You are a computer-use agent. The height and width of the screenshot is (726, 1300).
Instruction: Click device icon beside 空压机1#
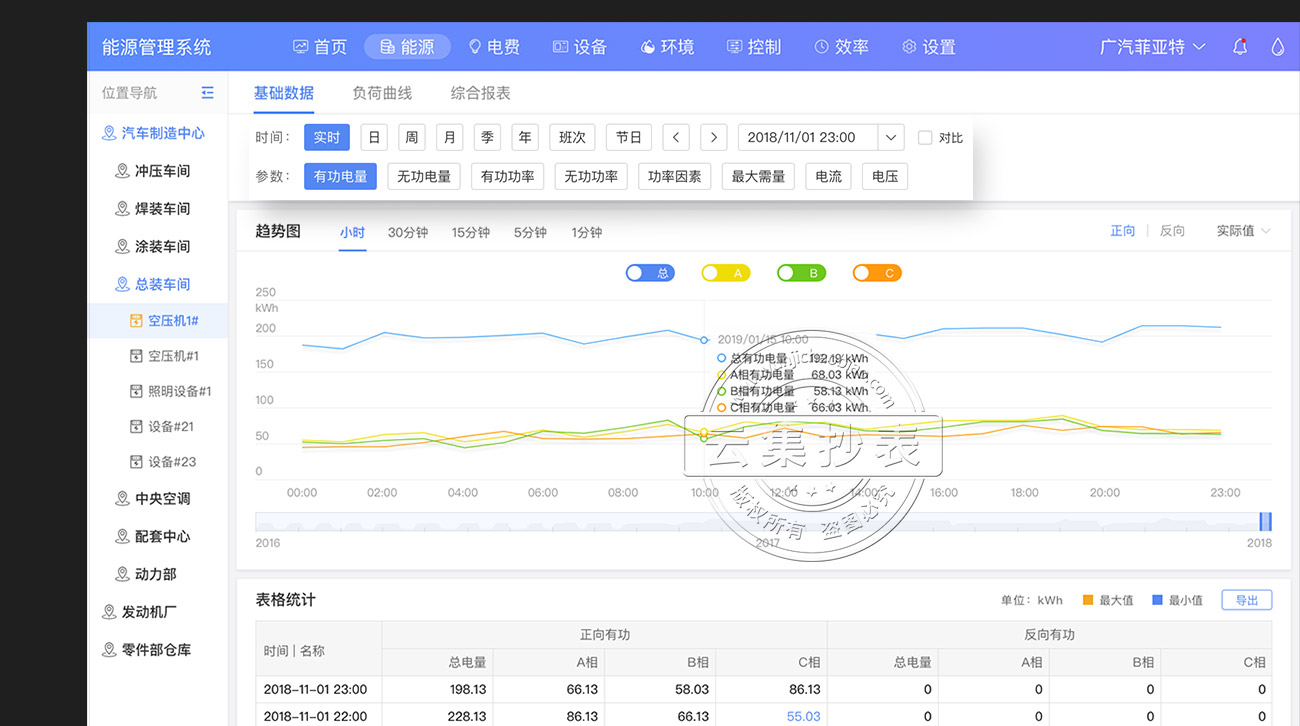point(137,320)
